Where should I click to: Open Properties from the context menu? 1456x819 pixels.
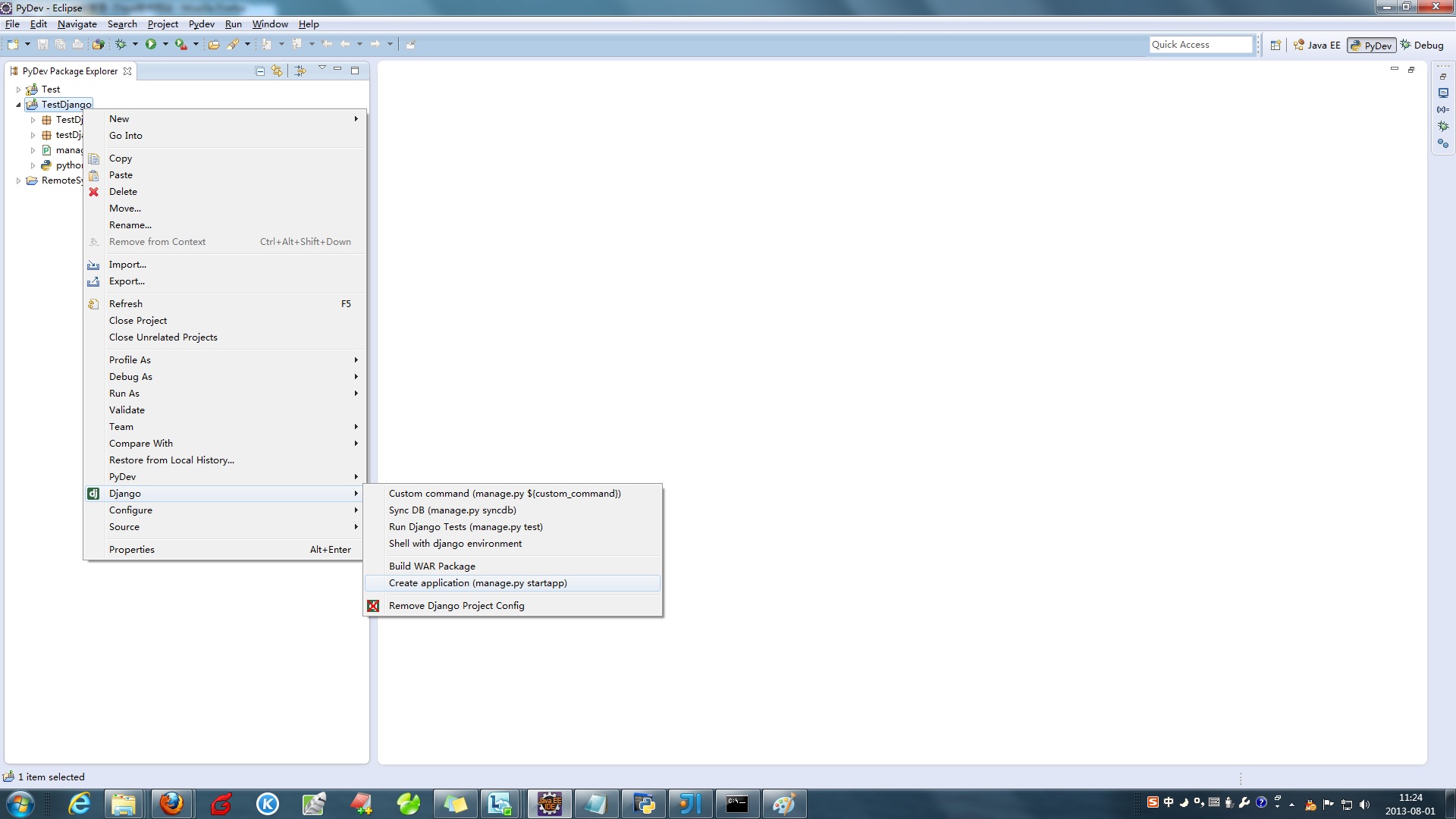[x=225, y=550]
